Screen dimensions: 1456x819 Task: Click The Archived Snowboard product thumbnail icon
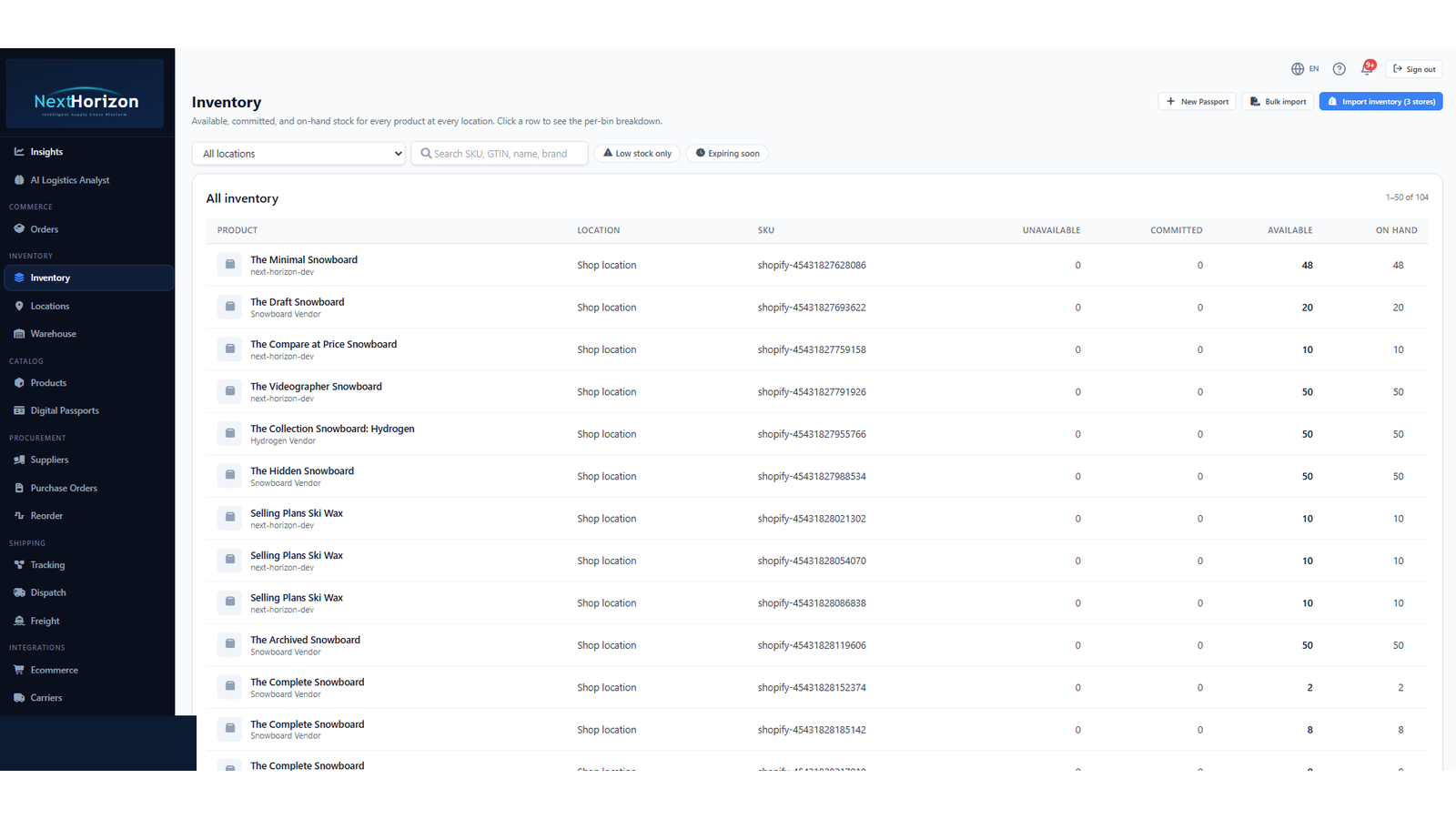click(230, 645)
